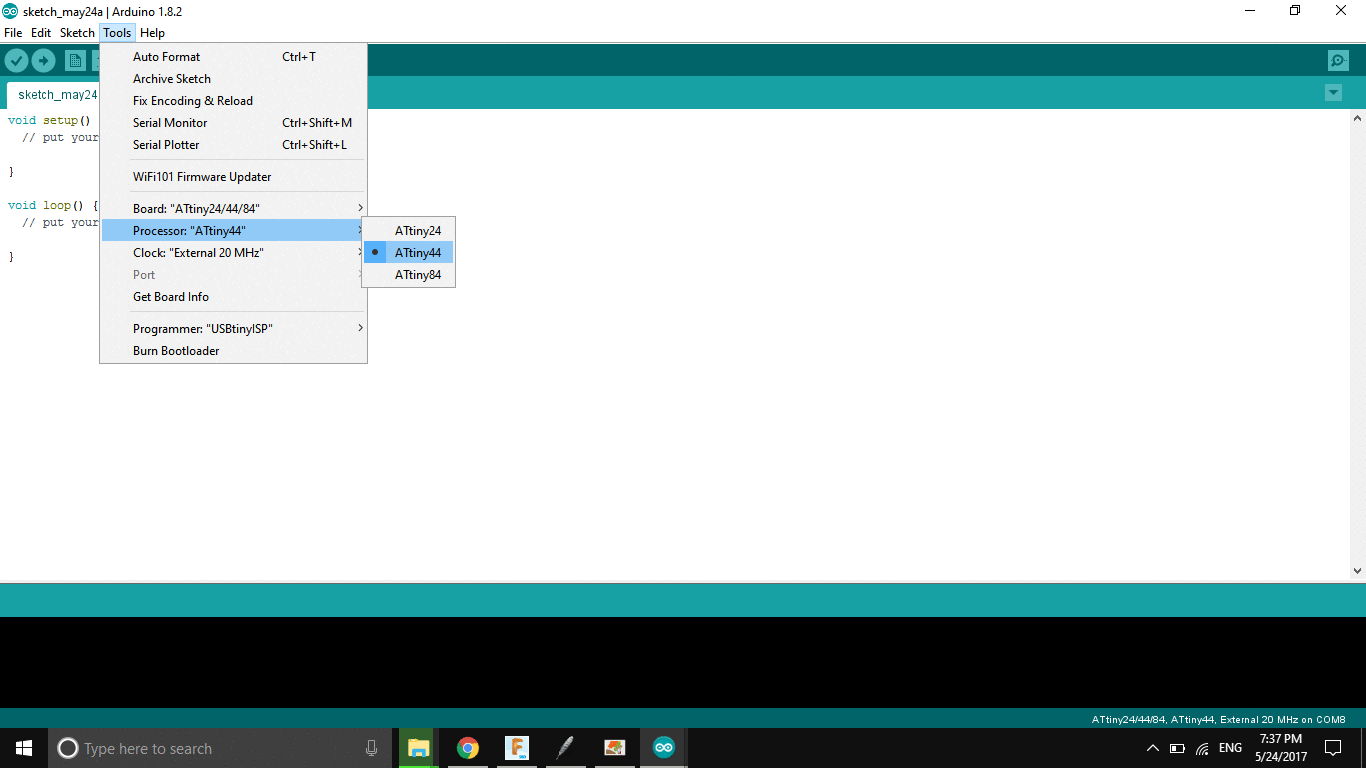1366x768 pixels.
Task: Click void loop() line in the editor
Action: point(54,205)
